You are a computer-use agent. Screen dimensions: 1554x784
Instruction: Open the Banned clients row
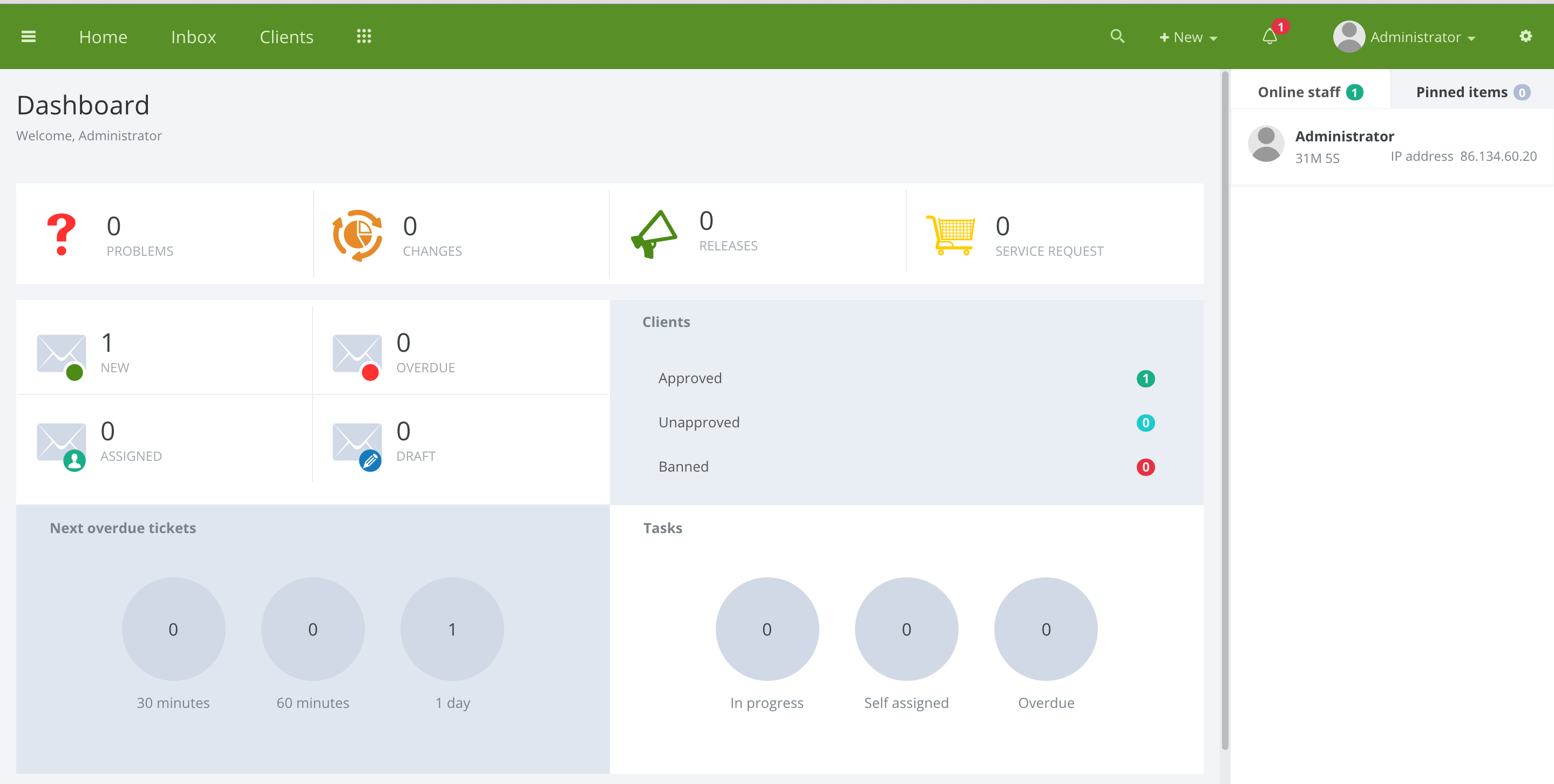pos(906,467)
